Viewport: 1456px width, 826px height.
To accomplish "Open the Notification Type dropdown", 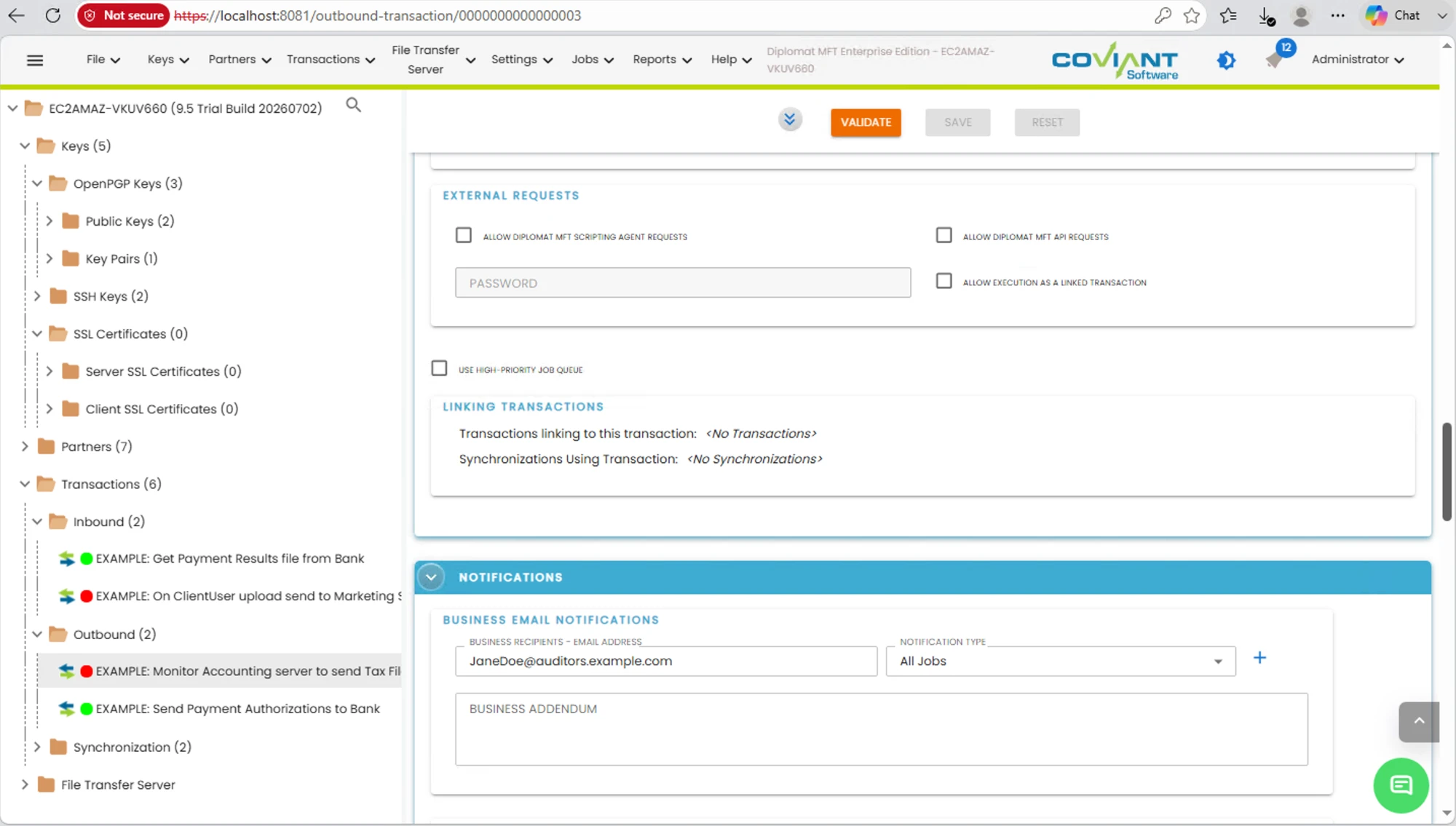I will [1060, 661].
